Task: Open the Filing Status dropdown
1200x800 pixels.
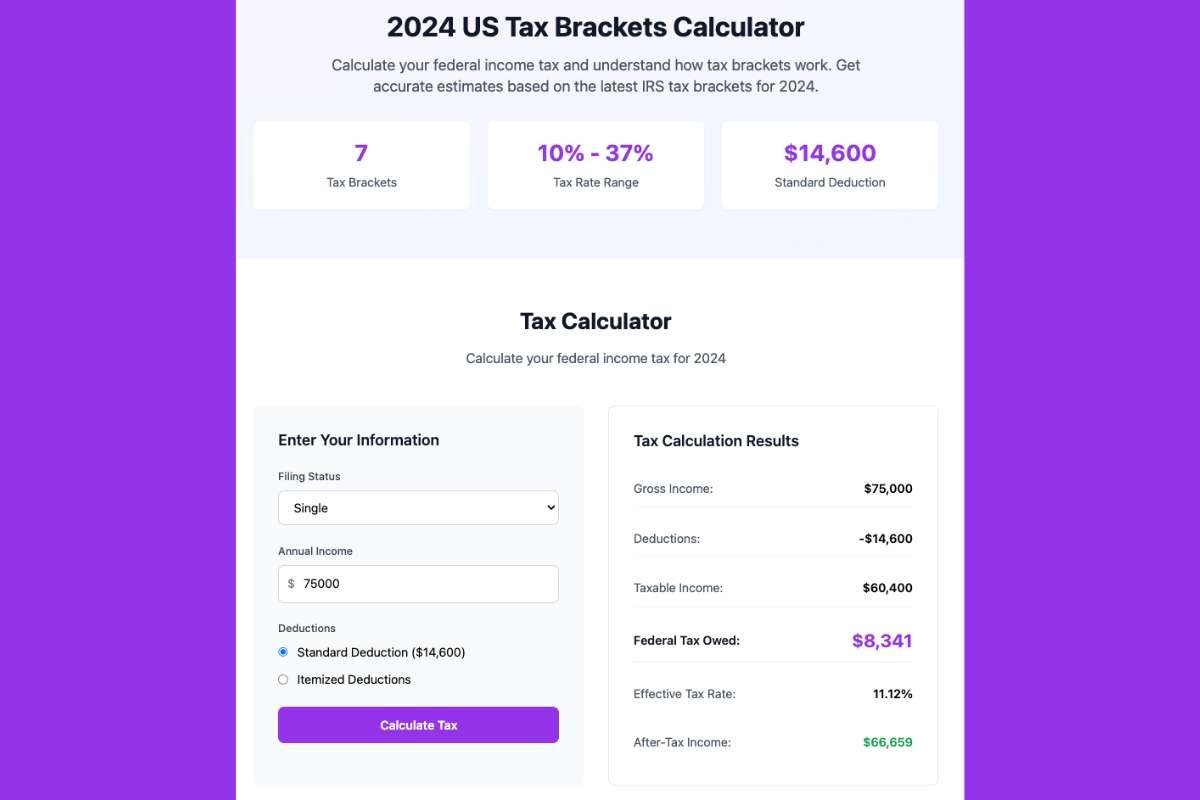Action: [417, 508]
